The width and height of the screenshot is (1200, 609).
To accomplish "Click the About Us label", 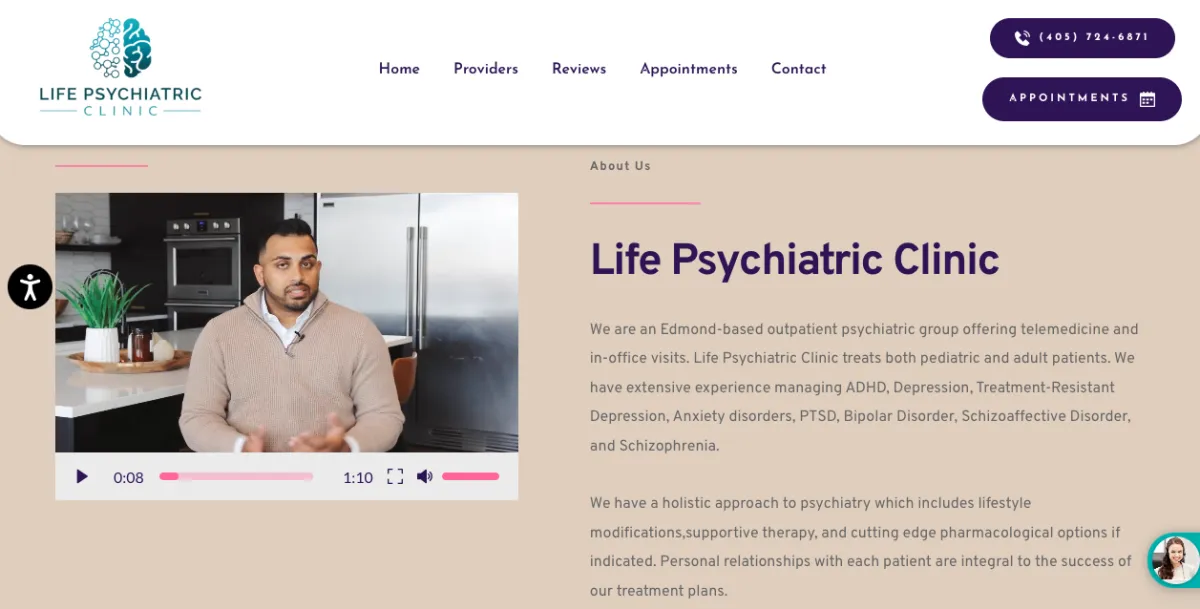I will coord(620,166).
